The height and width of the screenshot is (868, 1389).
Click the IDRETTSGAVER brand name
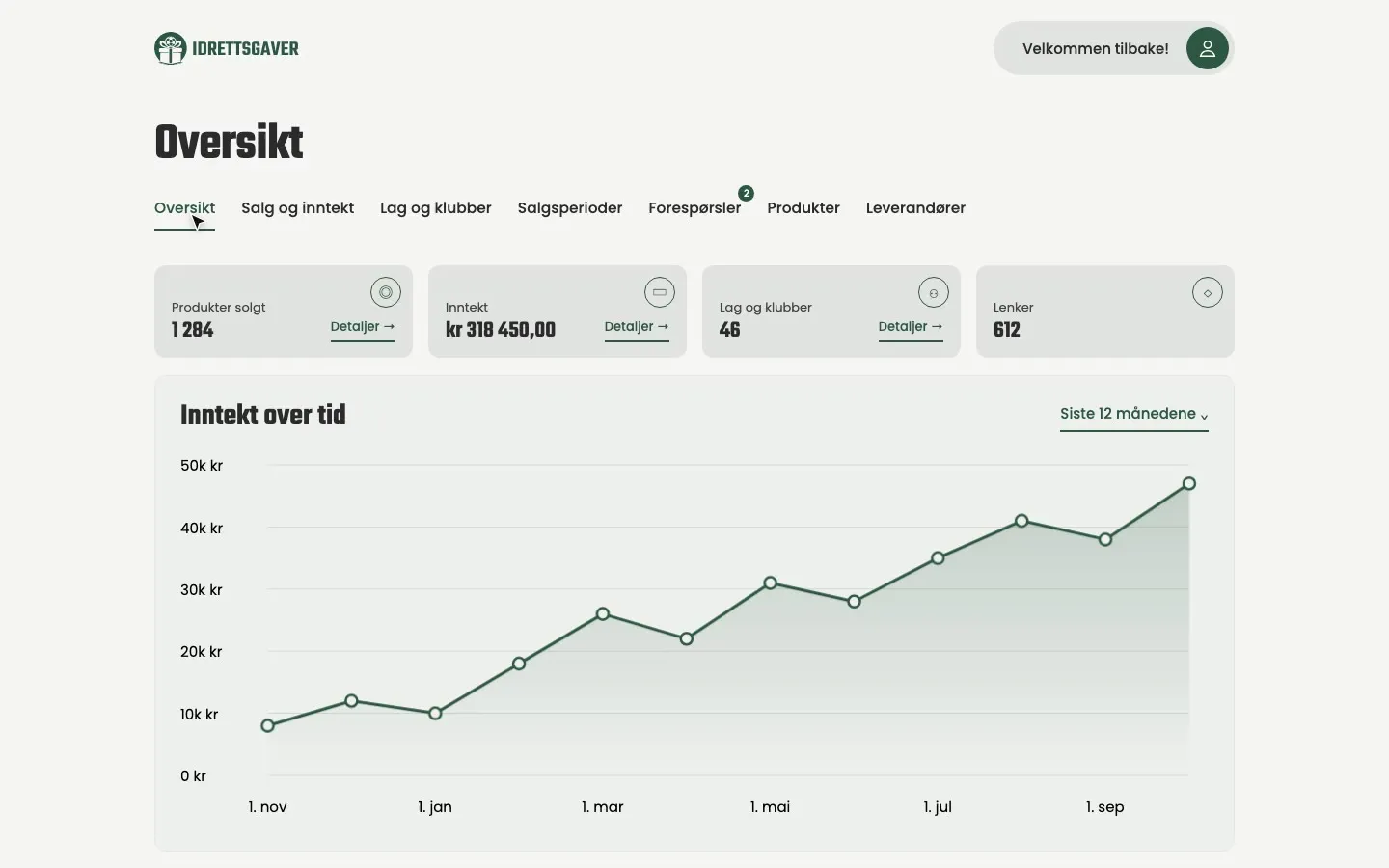click(246, 49)
